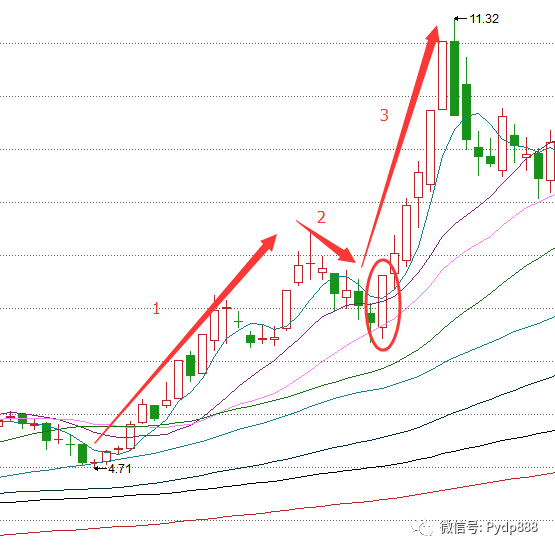Click the long red arrow labeled 3

[x=400, y=145]
